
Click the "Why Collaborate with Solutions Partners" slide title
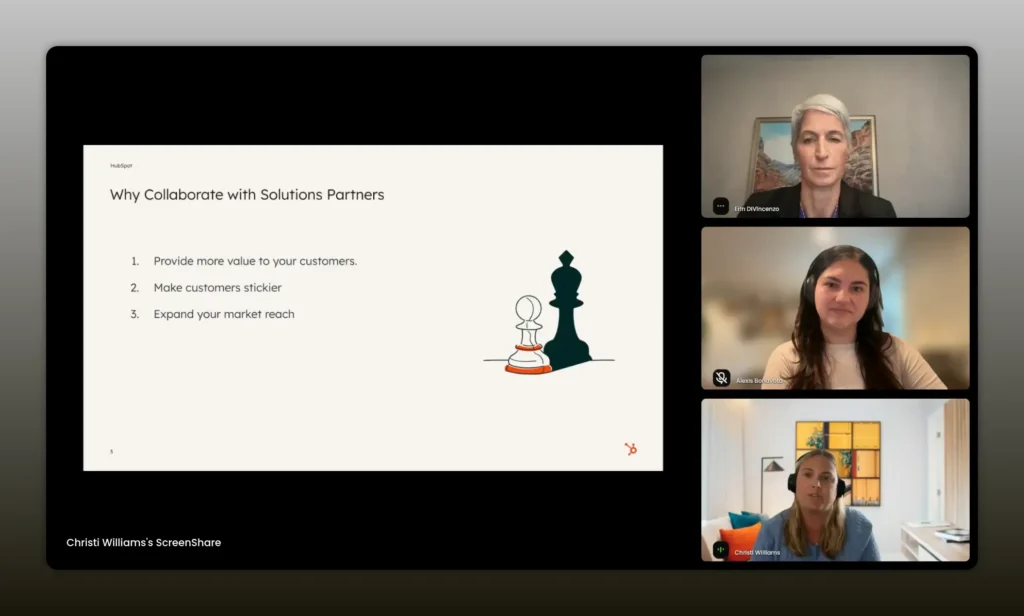pyautogui.click(x=247, y=195)
